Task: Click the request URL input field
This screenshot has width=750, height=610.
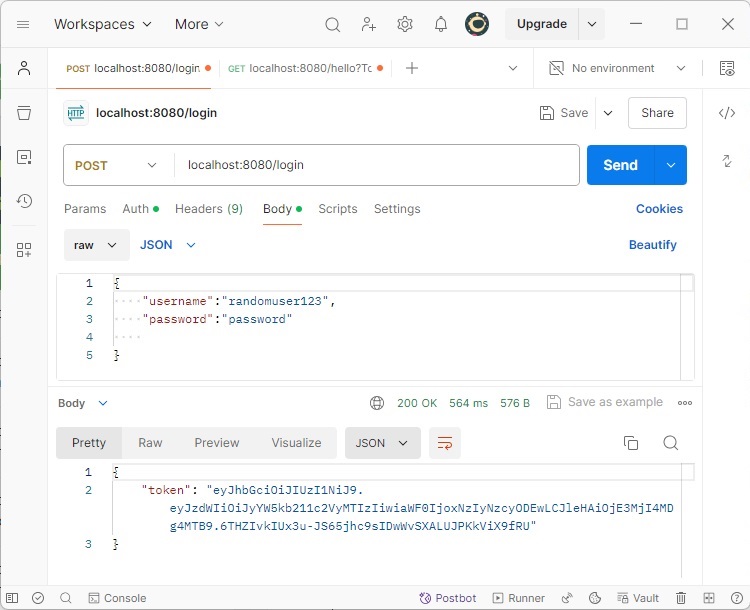Action: (375, 166)
